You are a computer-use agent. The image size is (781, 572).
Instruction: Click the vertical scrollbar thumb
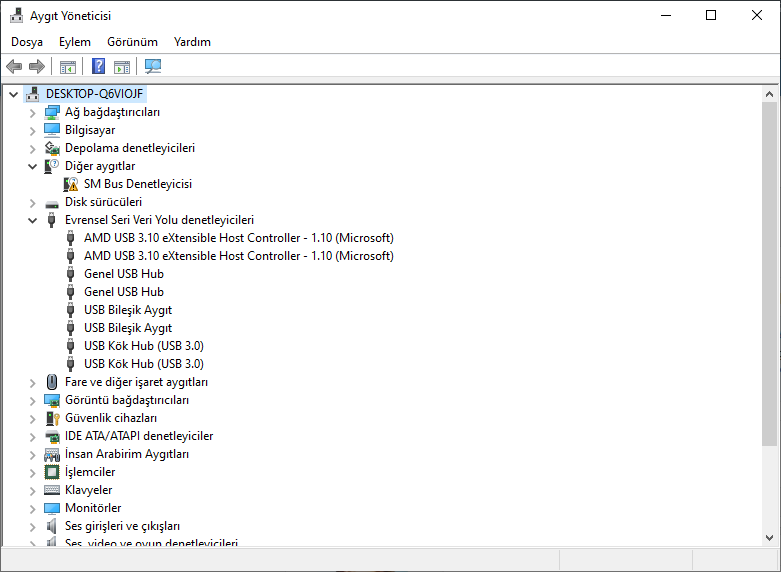tap(769, 274)
